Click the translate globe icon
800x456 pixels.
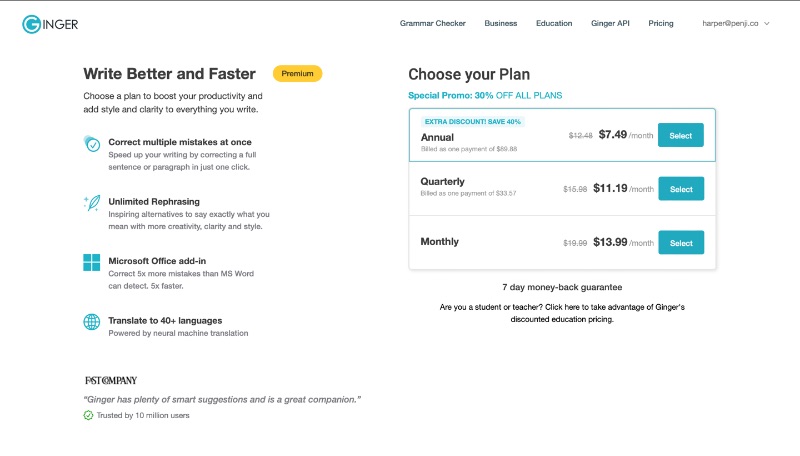coord(92,322)
